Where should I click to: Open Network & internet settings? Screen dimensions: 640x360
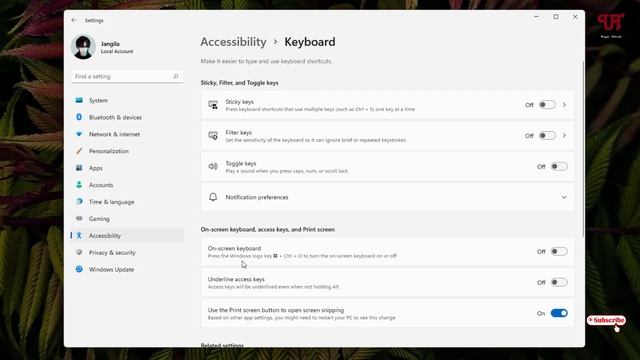[x=127, y=134]
